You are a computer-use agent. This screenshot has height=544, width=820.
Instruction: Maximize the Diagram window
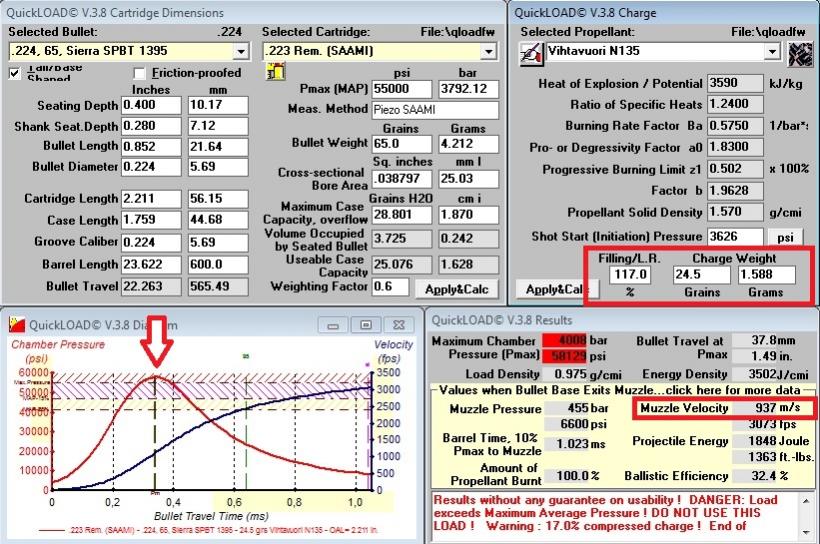pyautogui.click(x=366, y=324)
